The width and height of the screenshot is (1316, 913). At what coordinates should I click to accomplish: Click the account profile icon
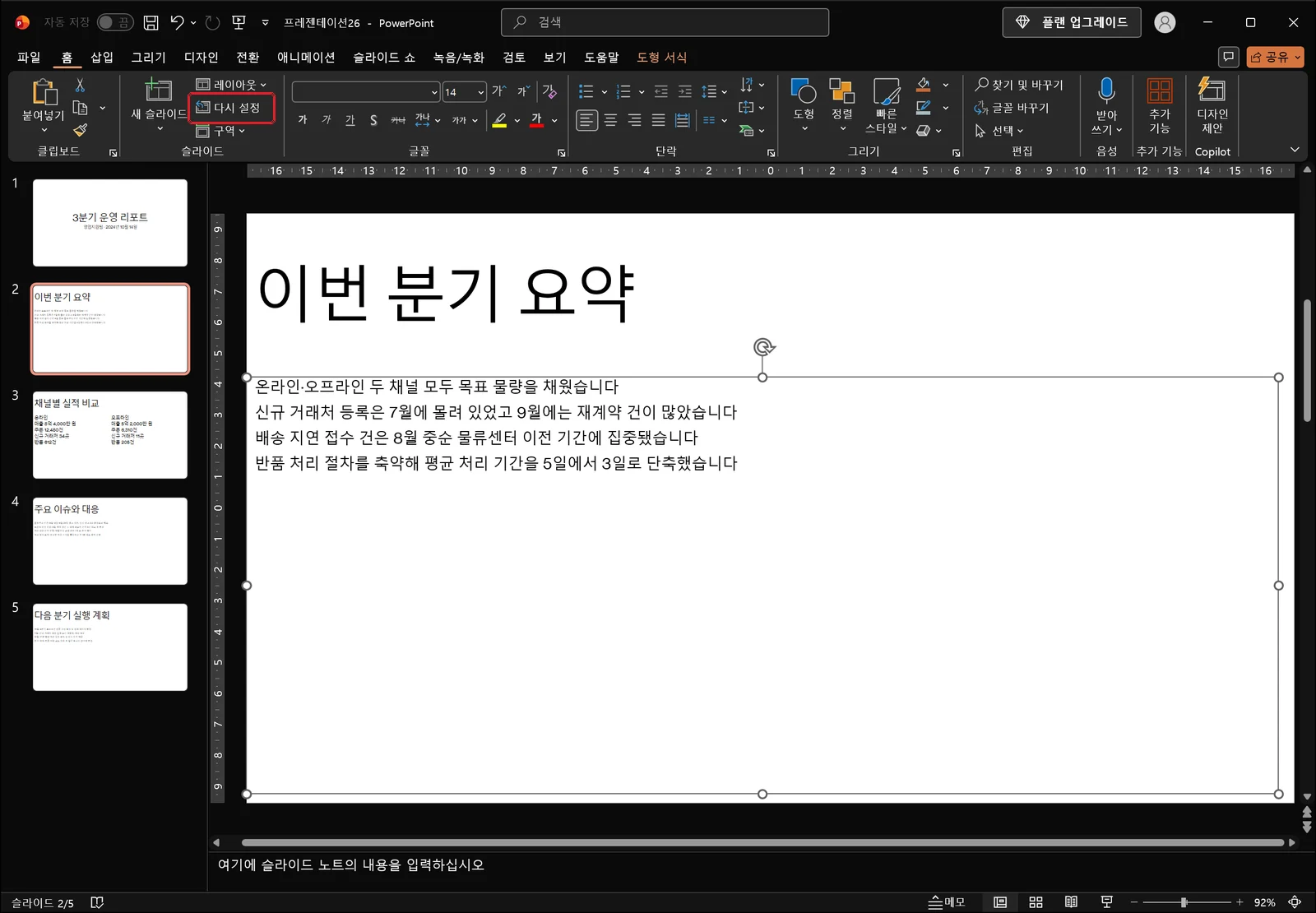click(1165, 23)
